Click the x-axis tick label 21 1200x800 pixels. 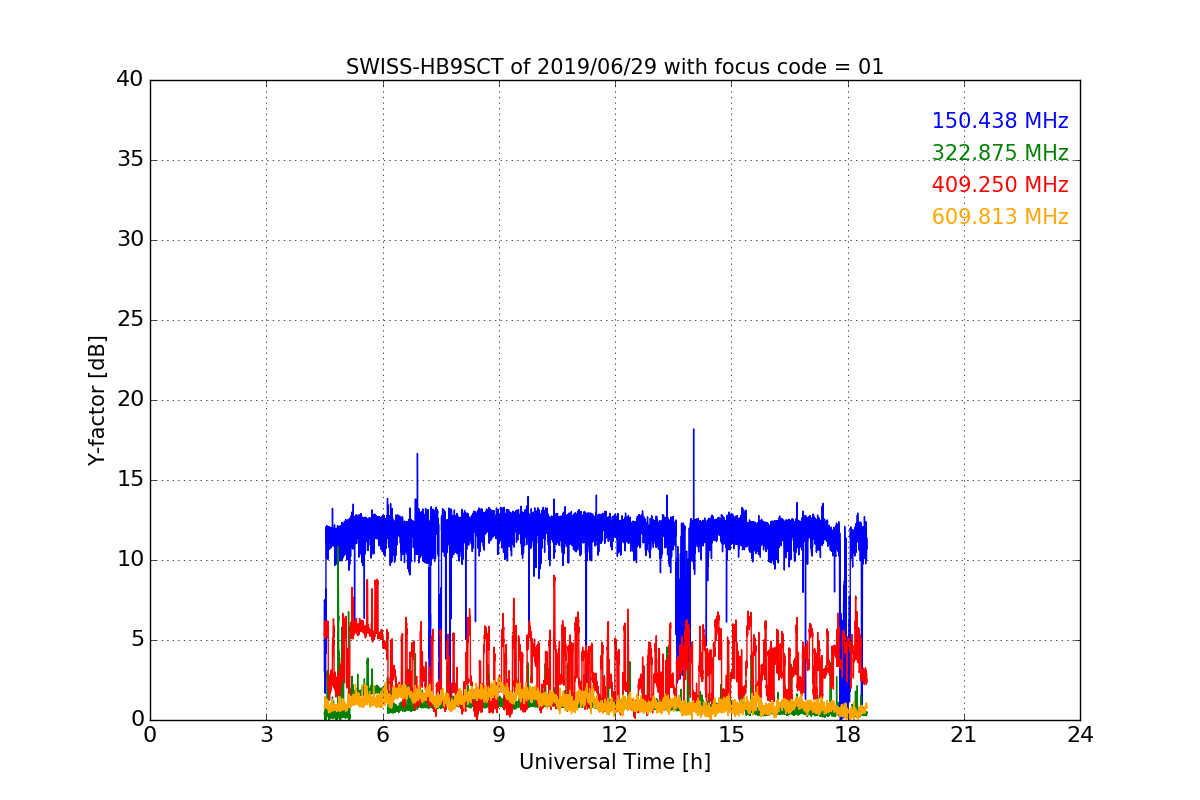point(964,735)
